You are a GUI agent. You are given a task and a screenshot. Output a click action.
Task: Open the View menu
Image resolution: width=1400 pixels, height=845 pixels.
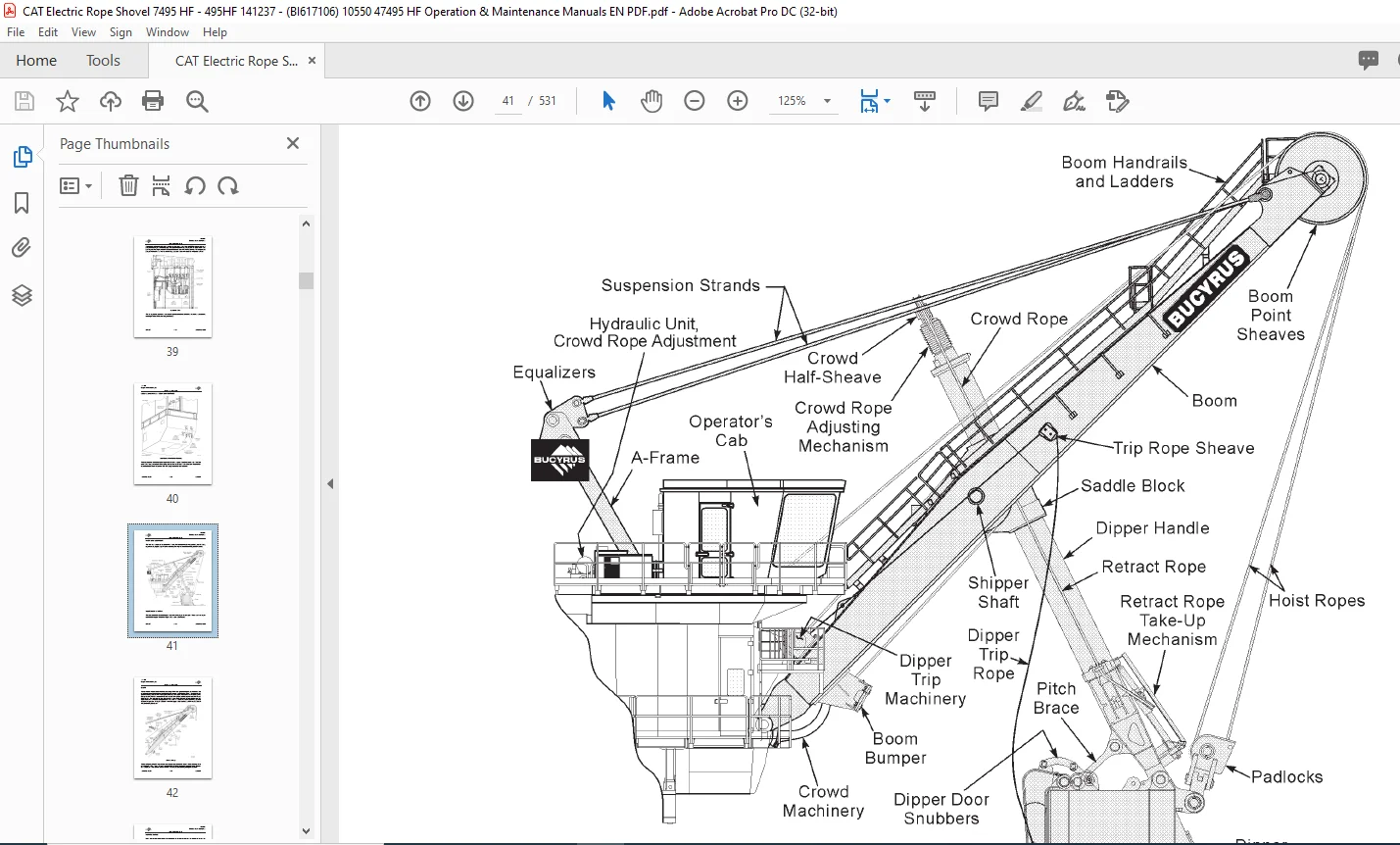[x=83, y=32]
